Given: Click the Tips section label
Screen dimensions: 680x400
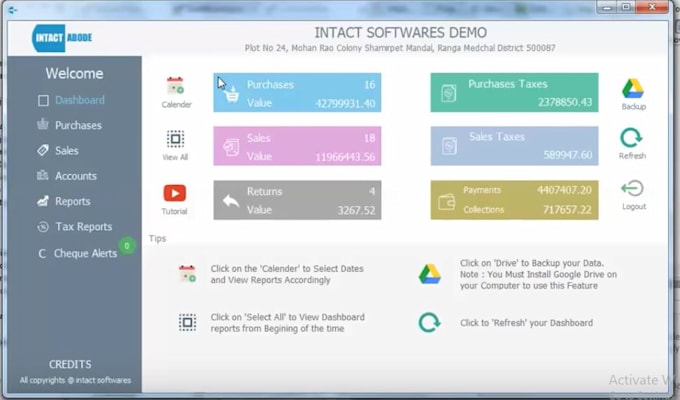Looking at the screenshot, I should point(157,239).
